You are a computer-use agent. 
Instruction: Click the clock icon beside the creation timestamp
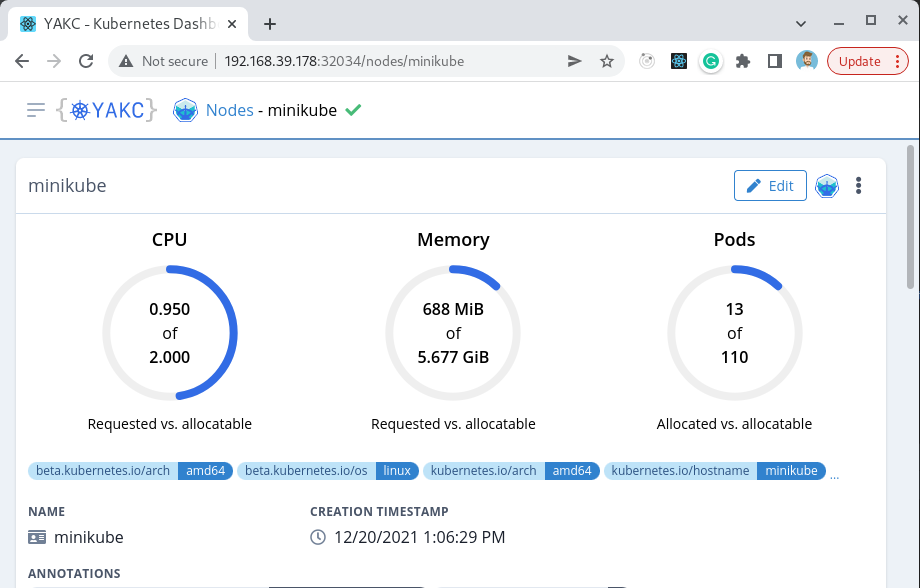point(318,537)
